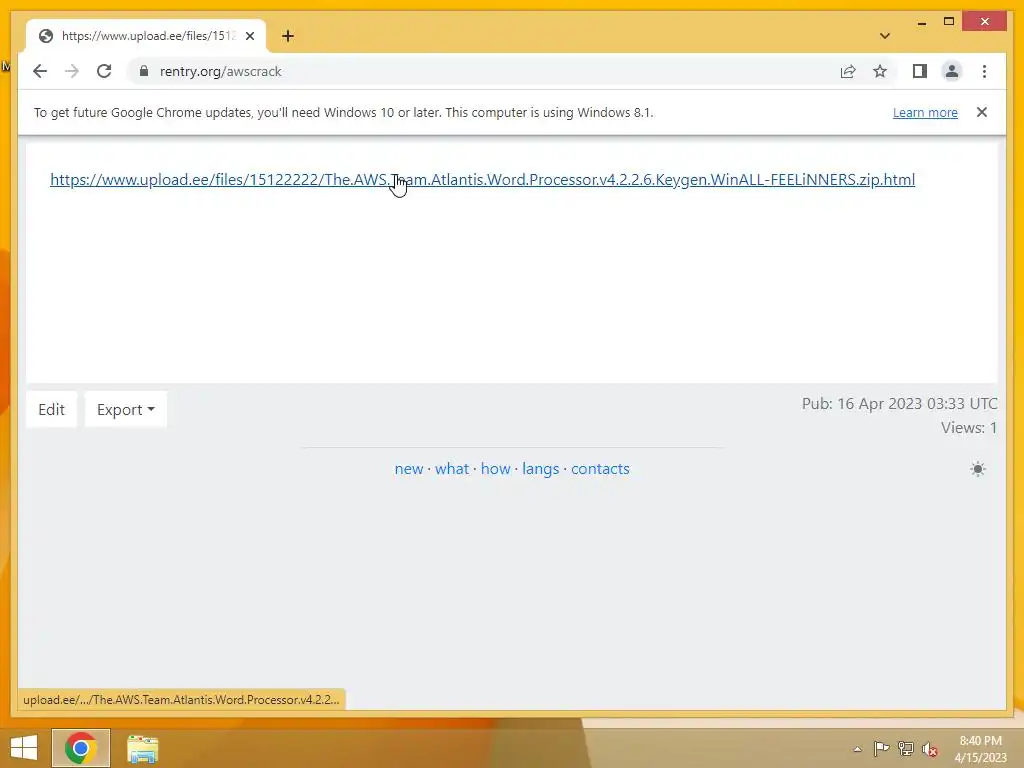The height and width of the screenshot is (768, 1024).
Task: Follow the 'langs' footer link
Action: coord(541,469)
